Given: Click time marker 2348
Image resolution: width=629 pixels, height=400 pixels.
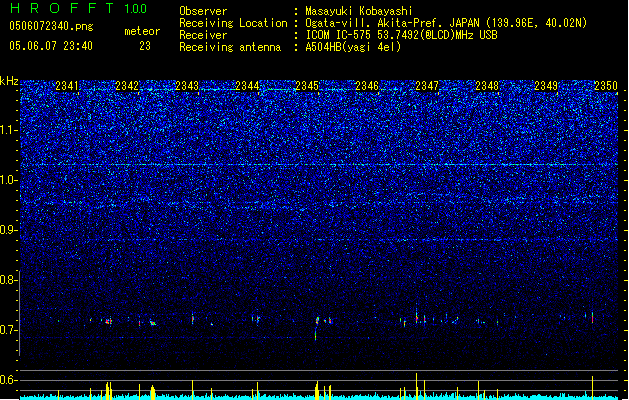Looking at the screenshot, I should [x=487, y=86].
